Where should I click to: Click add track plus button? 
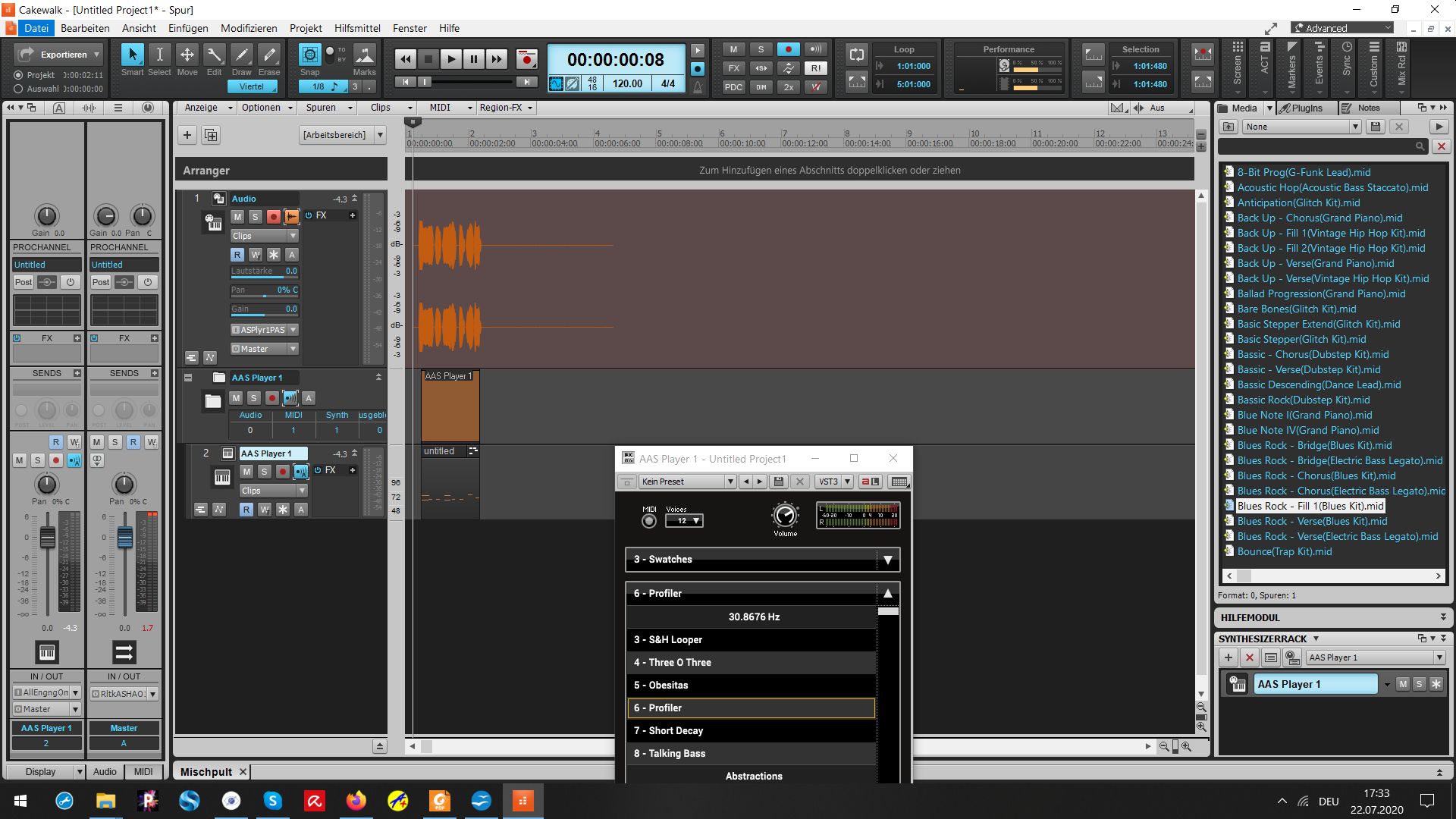pos(187,135)
